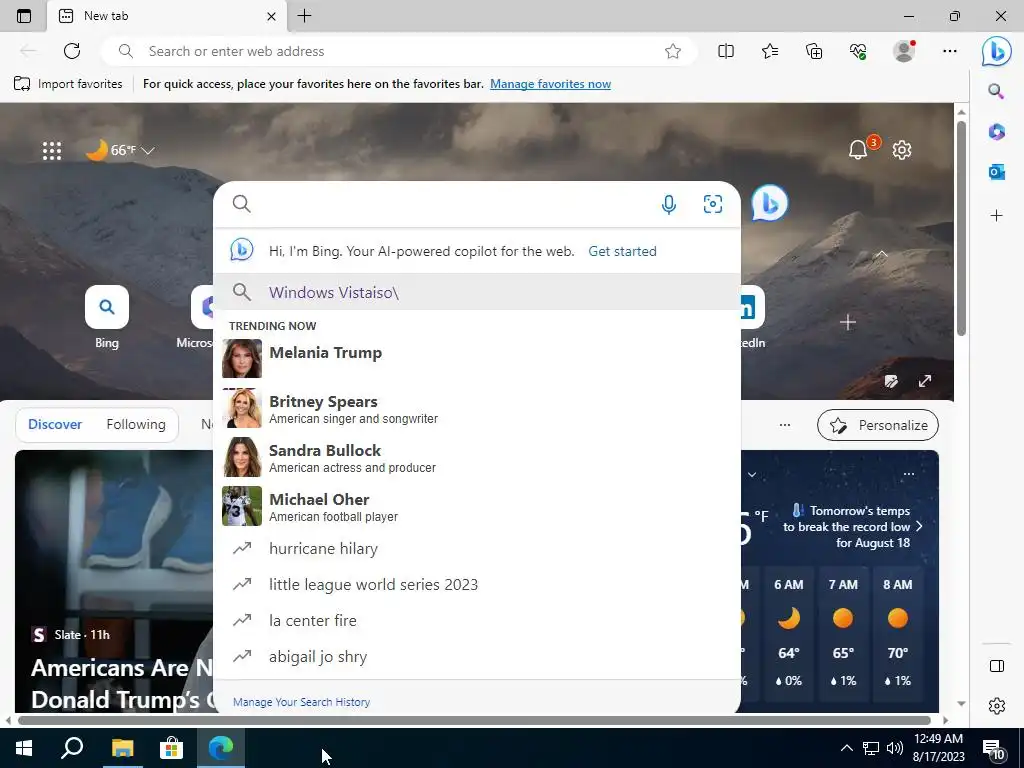Open Collections panel

tap(814, 51)
